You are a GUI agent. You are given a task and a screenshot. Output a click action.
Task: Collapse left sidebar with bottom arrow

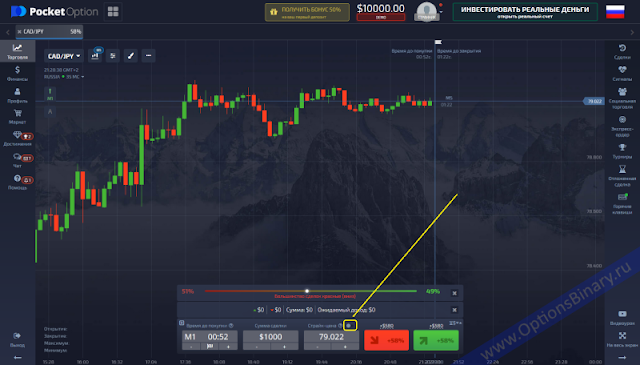pos(17,358)
